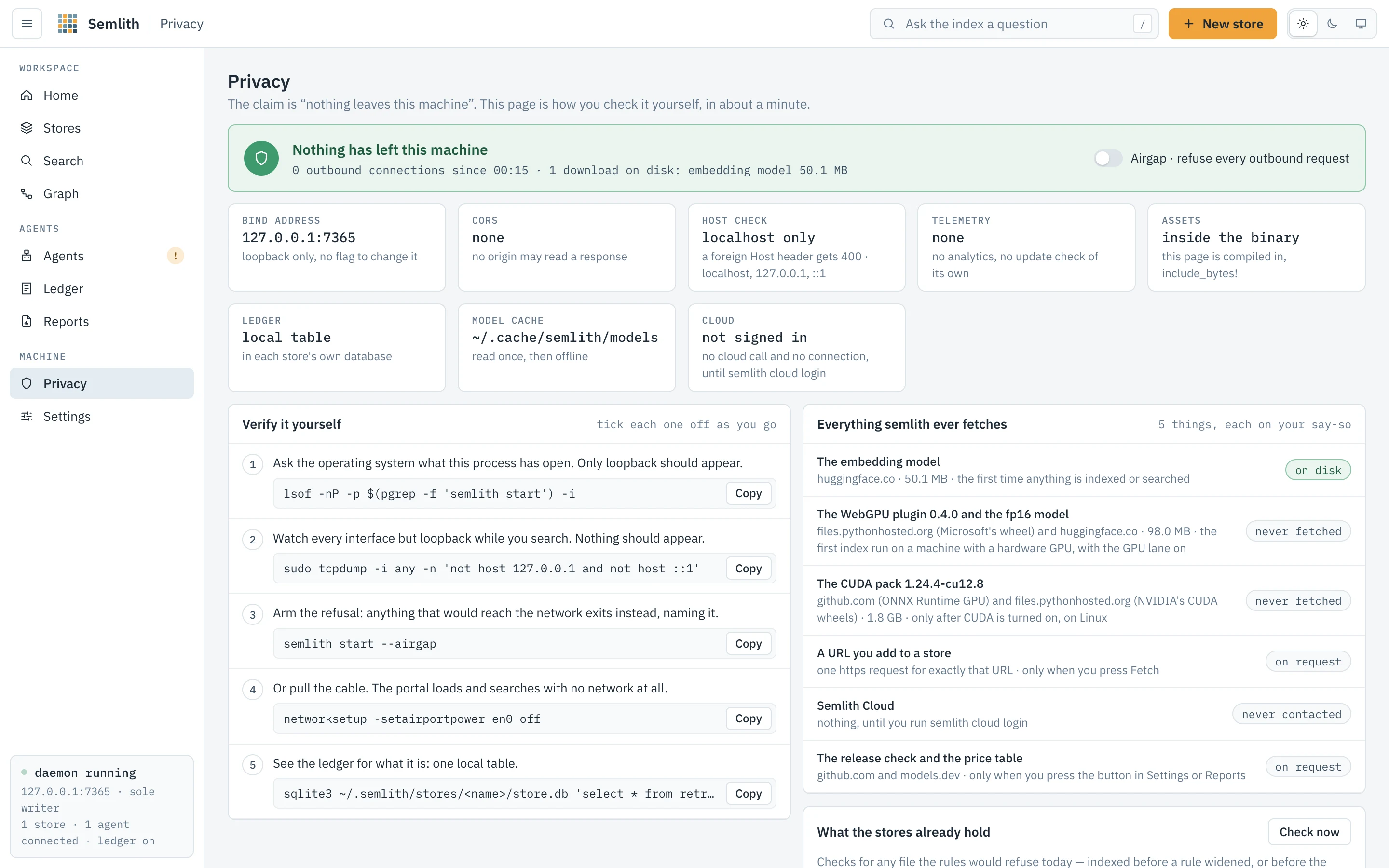Tick off verification step 1
Image resolution: width=1389 pixels, height=868 pixels.
click(253, 464)
